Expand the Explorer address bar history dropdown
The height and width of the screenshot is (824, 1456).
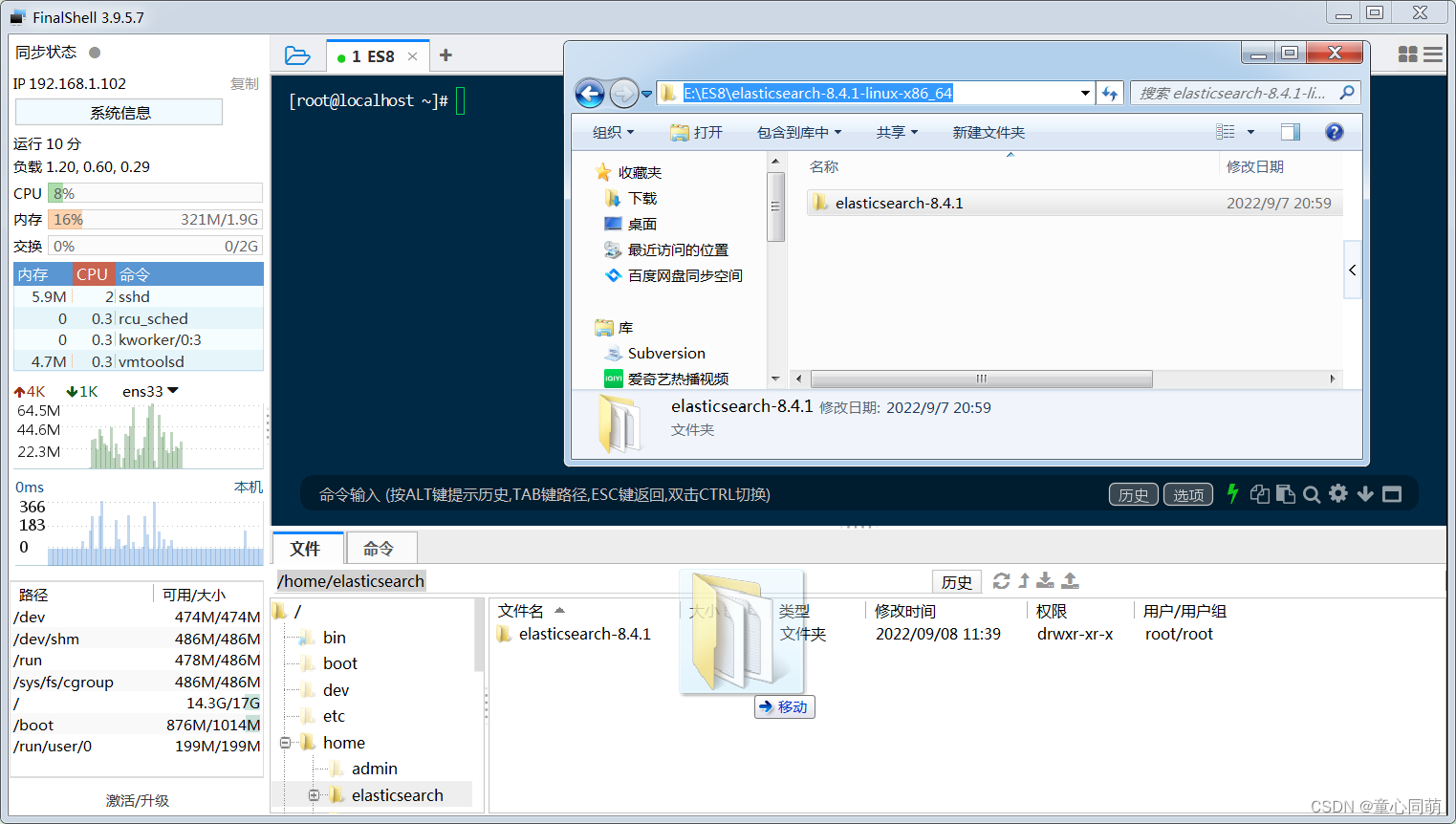1085,93
